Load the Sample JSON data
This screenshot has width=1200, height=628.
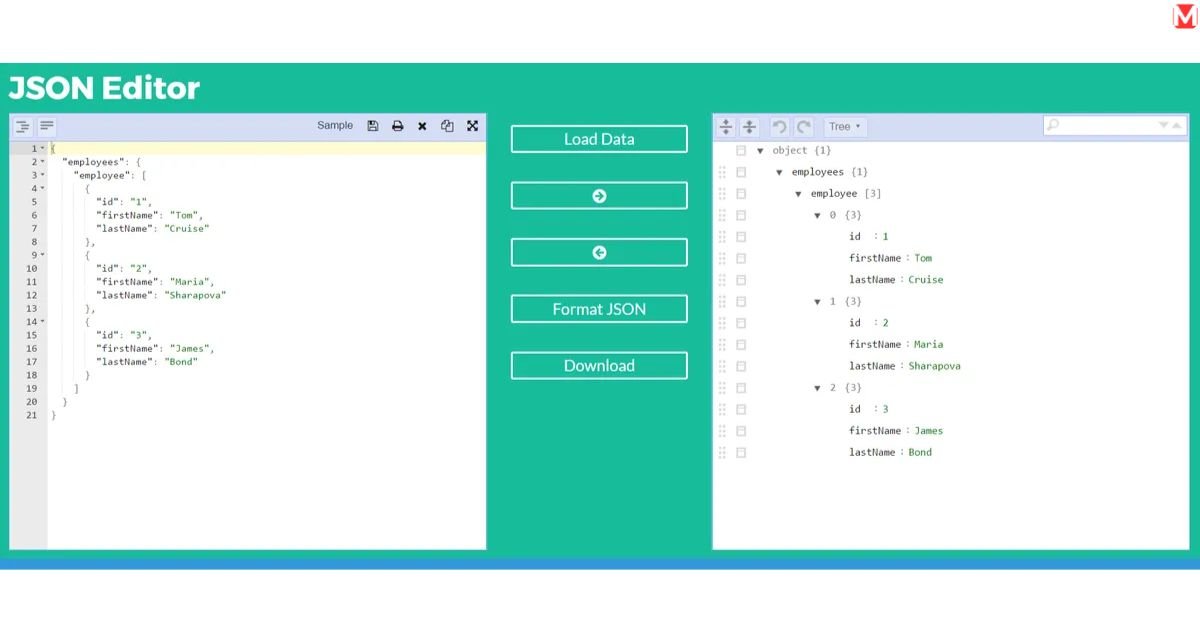[x=335, y=126]
